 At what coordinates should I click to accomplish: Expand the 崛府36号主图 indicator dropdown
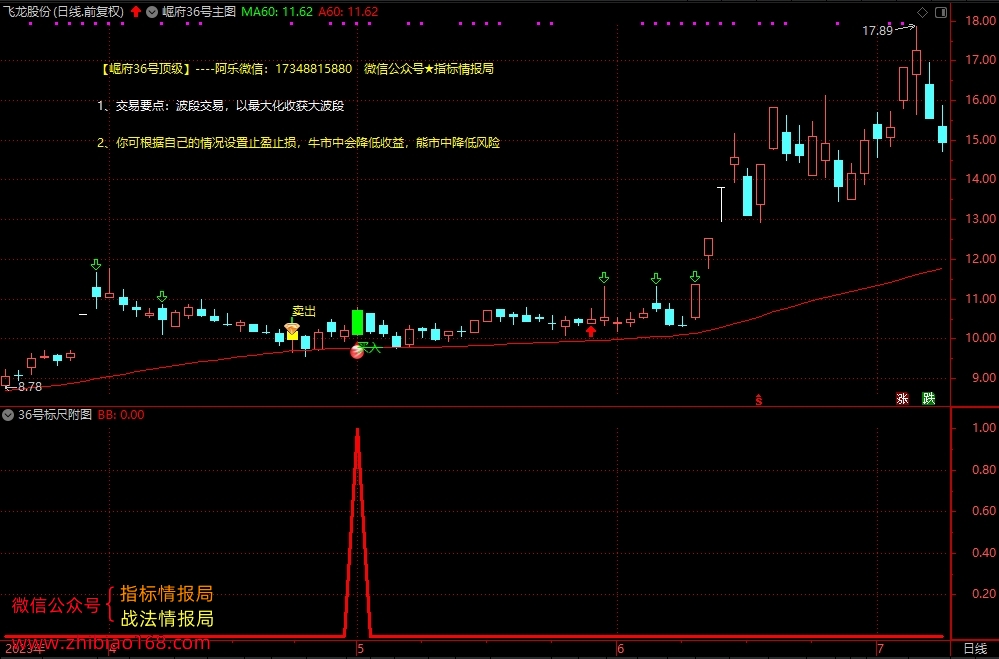[x=152, y=11]
